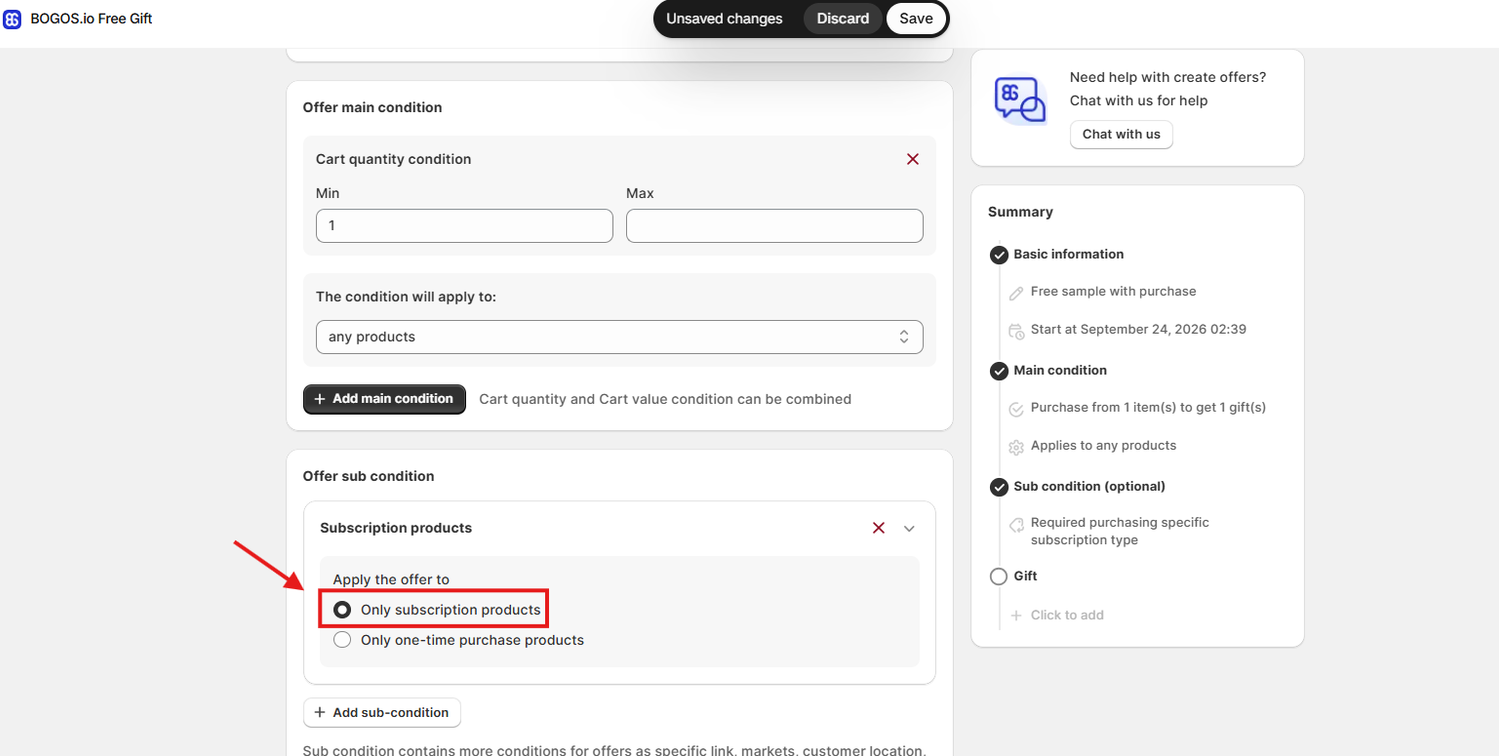Image resolution: width=1499 pixels, height=756 pixels.
Task: Click 'Applies to any products' summary text
Action: coord(1103,445)
